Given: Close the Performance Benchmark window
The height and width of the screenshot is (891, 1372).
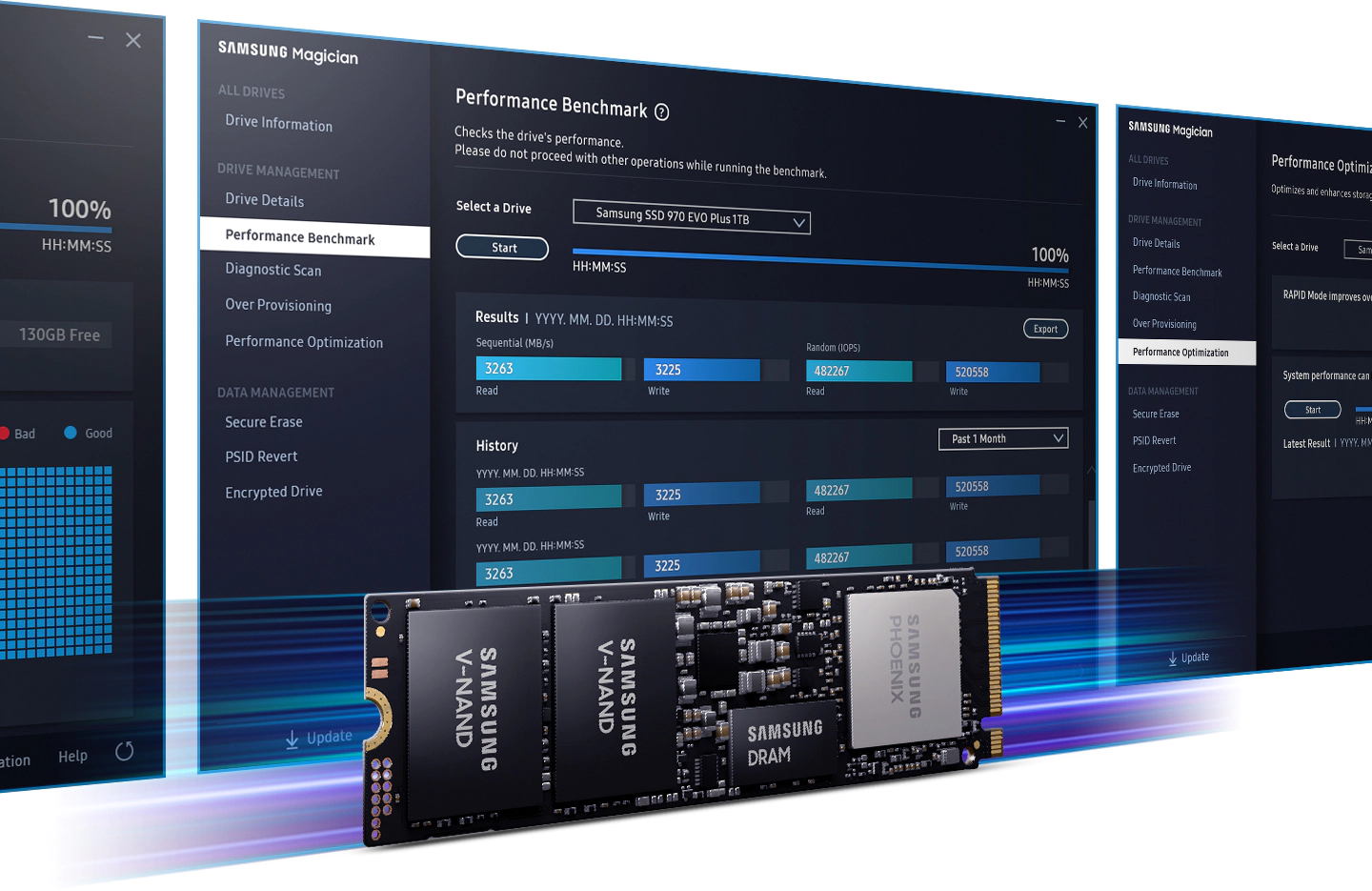Looking at the screenshot, I should 1082,123.
